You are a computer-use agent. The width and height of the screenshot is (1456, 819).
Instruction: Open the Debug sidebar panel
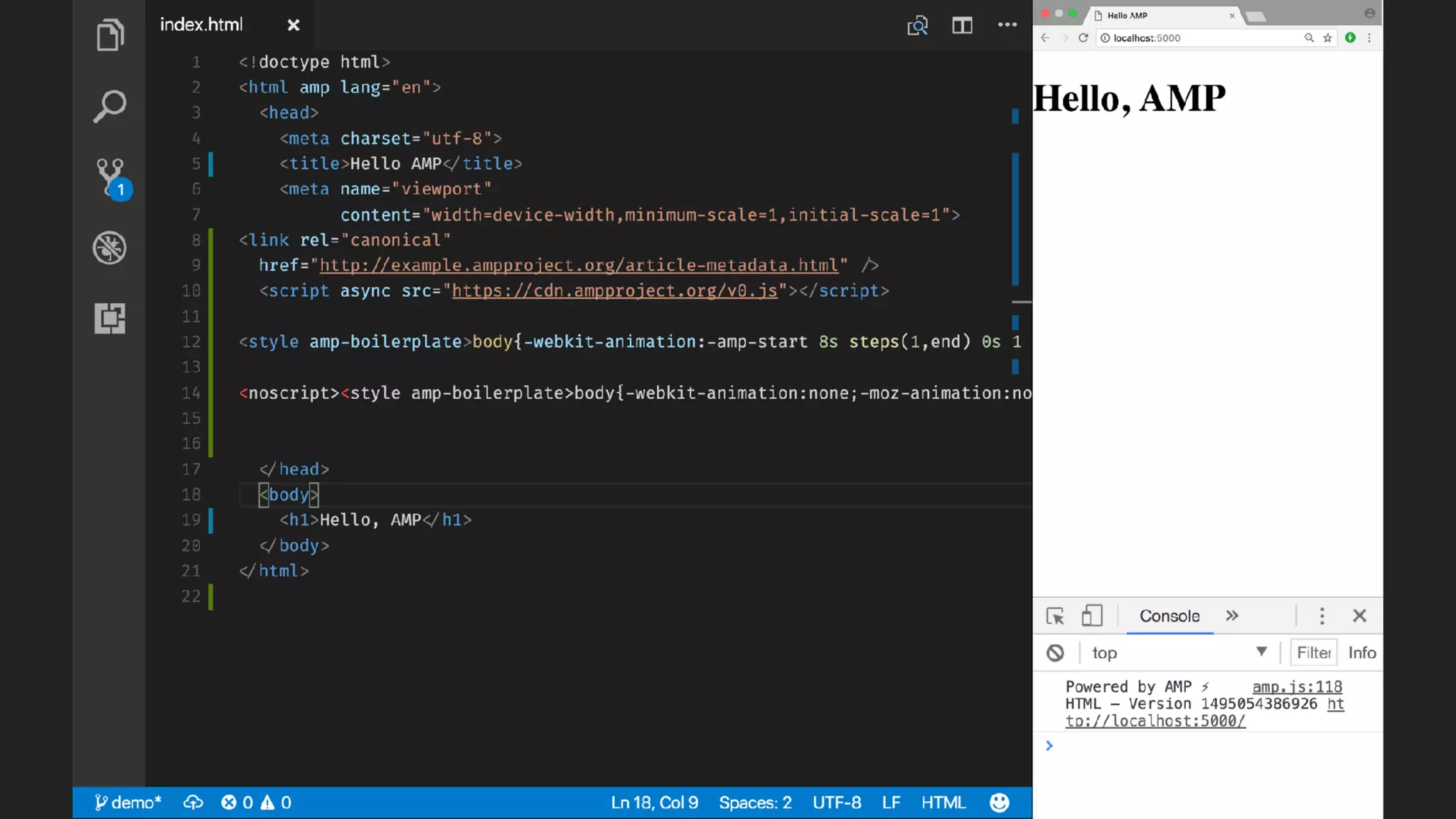point(109,248)
